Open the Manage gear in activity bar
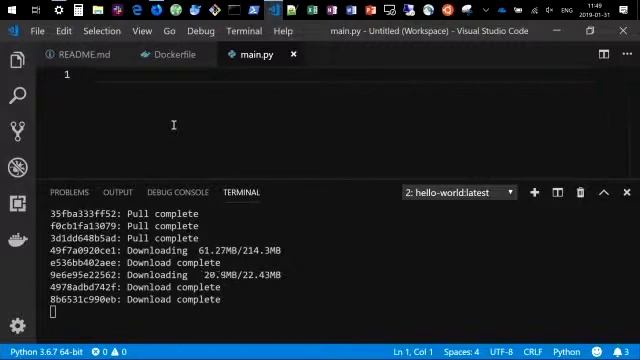 [18, 326]
